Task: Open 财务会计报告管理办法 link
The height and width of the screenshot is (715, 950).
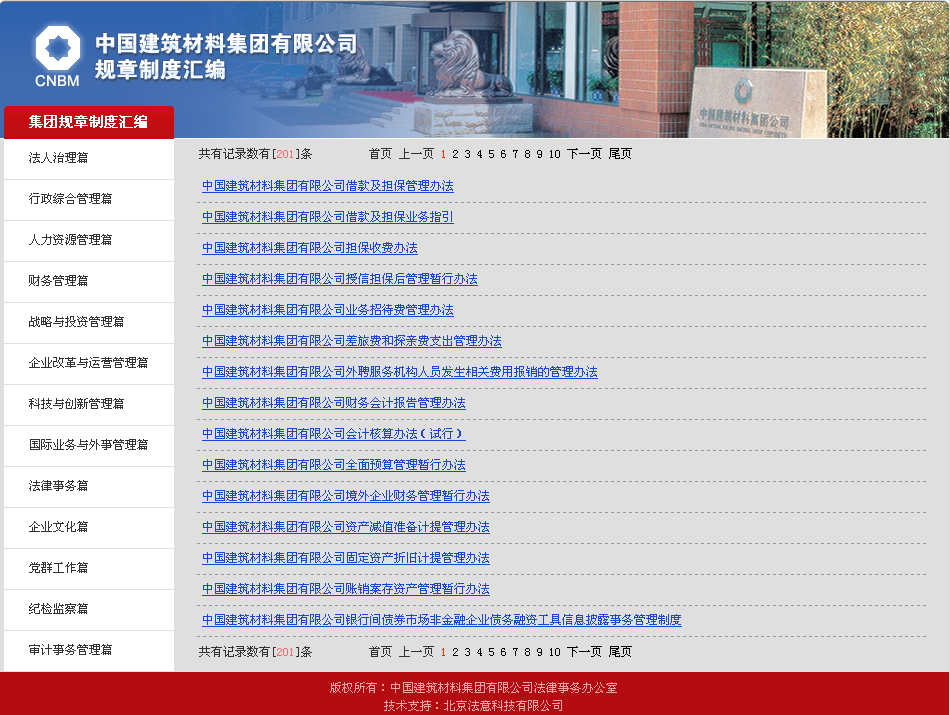Action: tap(334, 403)
